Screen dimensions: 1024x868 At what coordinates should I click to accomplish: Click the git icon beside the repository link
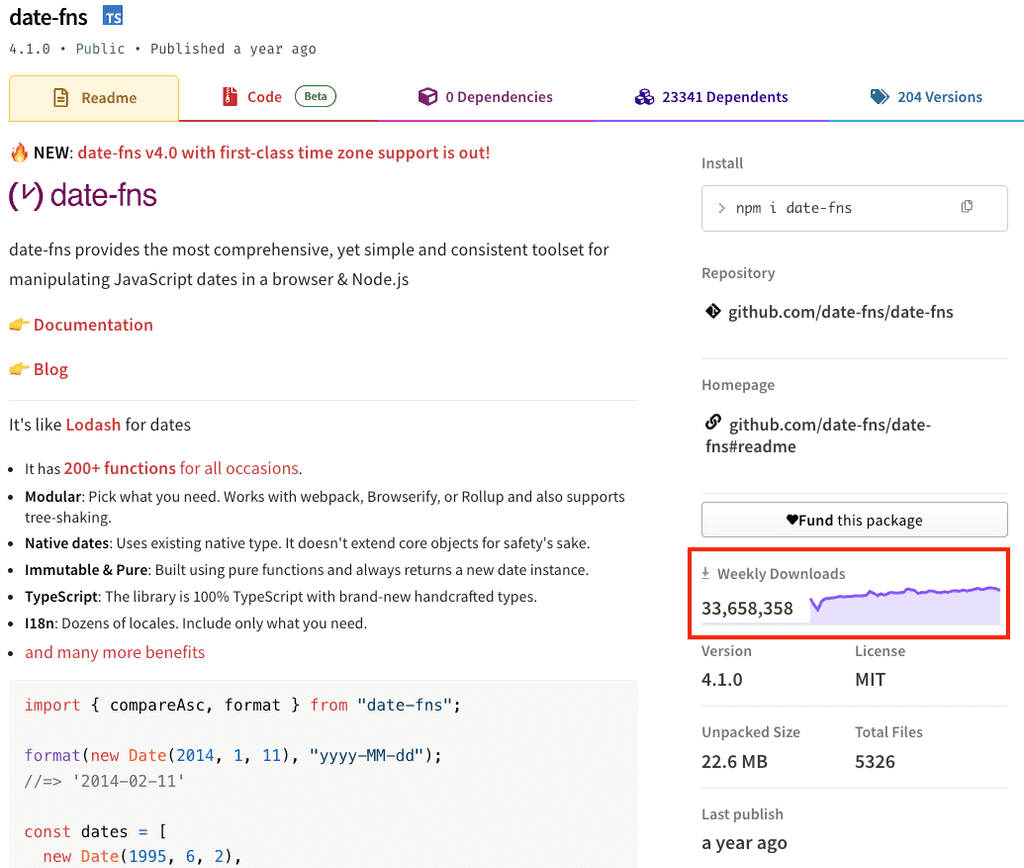[711, 311]
